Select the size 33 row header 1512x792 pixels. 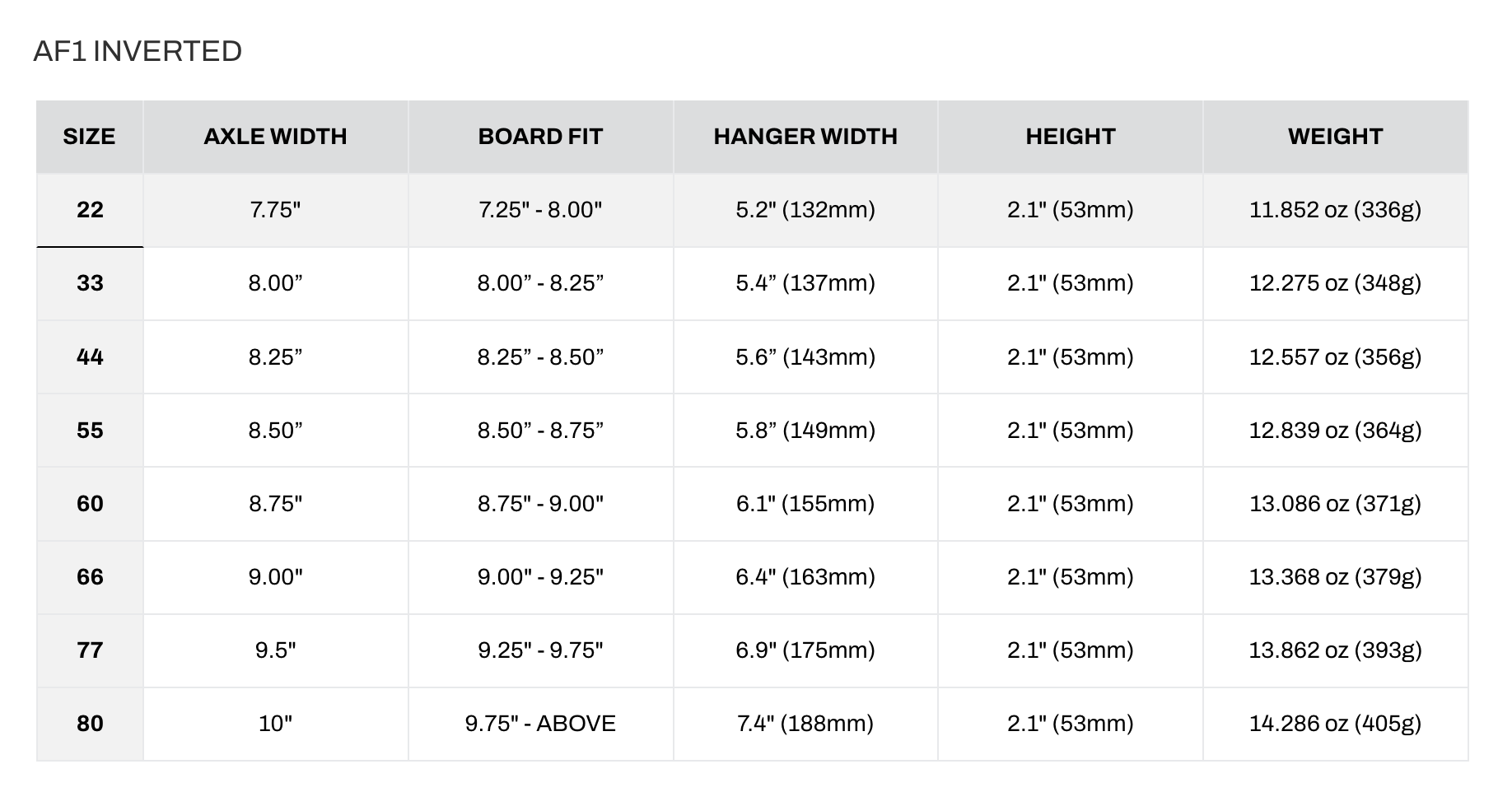click(90, 283)
